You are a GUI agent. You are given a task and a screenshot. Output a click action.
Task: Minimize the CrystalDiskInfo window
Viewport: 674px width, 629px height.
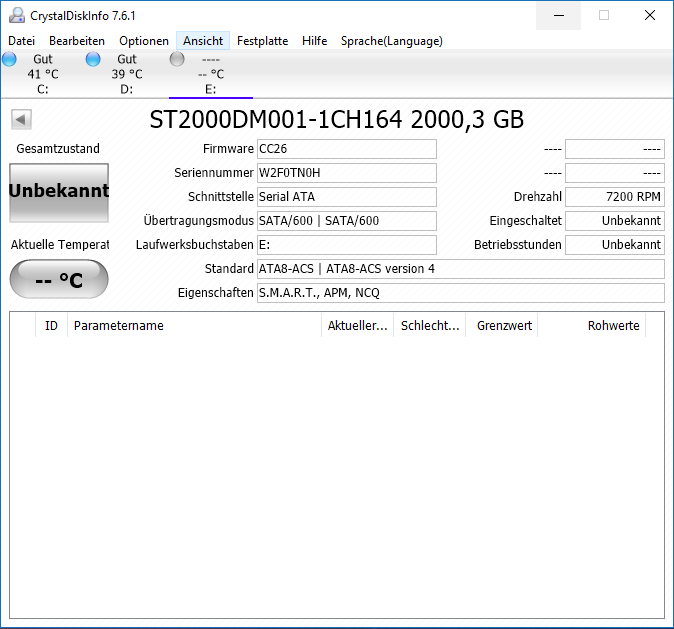[558, 15]
